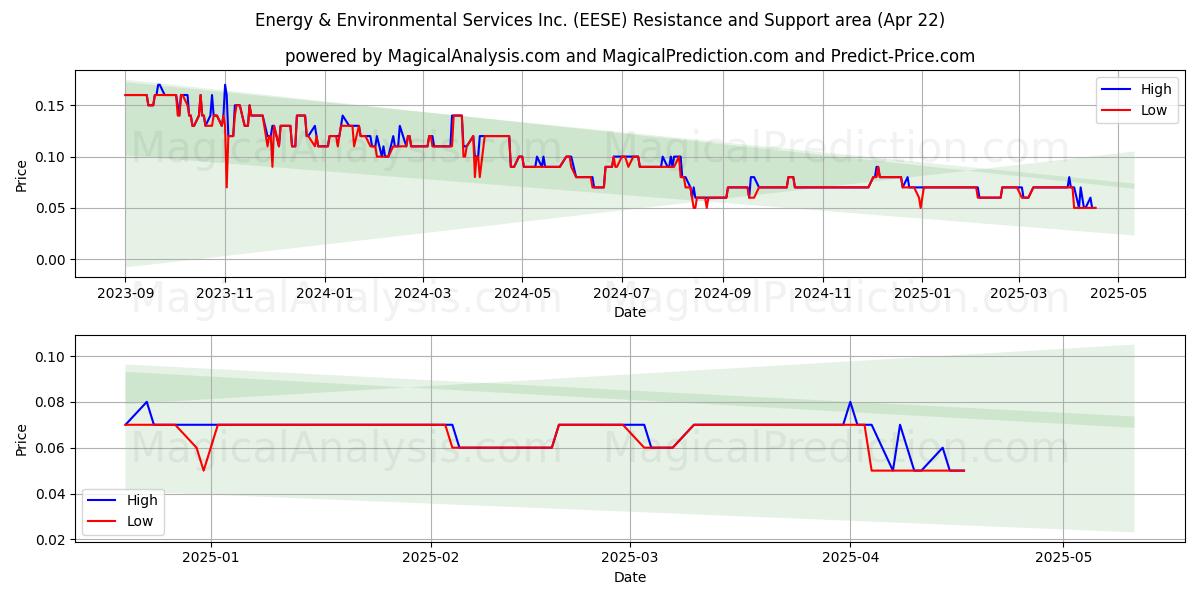Click the bottom chart 'Date' axis label

pyautogui.click(x=630, y=577)
